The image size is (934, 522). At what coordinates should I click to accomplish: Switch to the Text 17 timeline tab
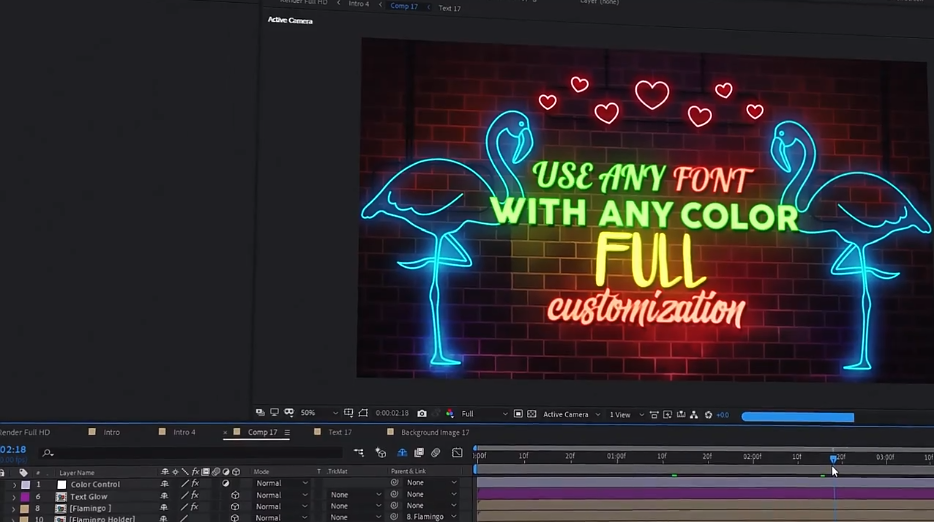340,432
